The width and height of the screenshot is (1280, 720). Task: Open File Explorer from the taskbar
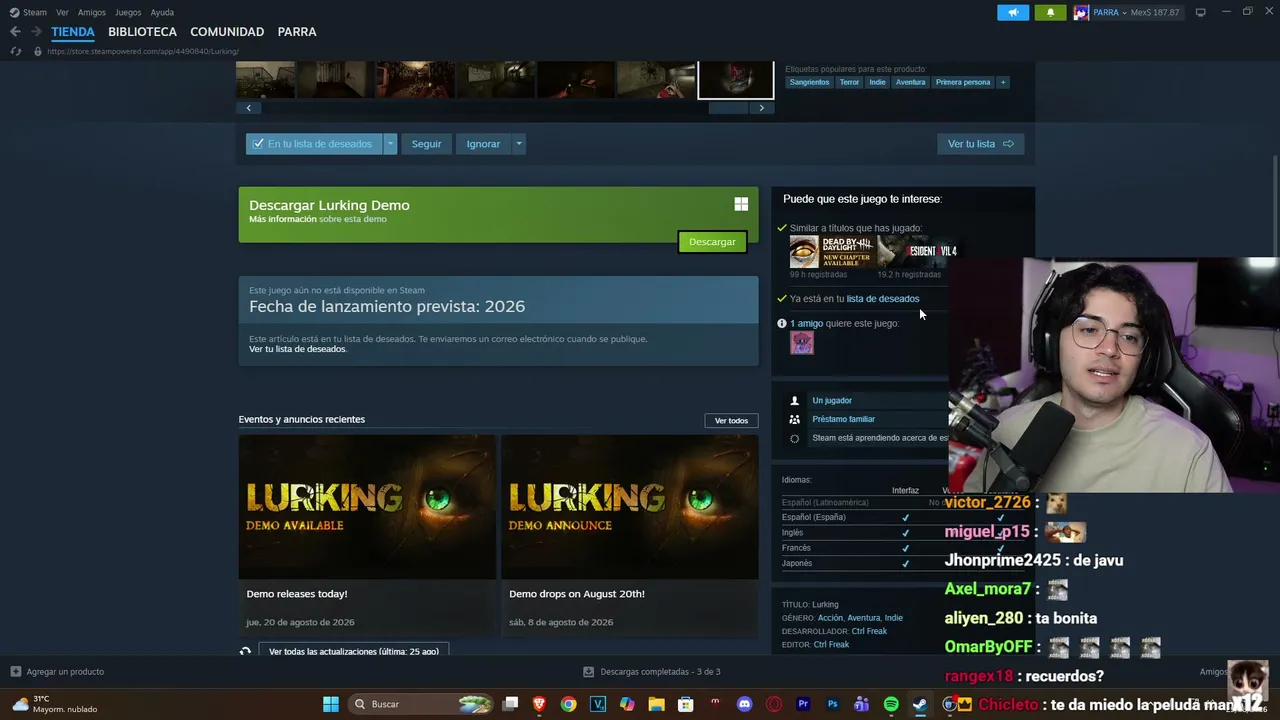(x=657, y=704)
